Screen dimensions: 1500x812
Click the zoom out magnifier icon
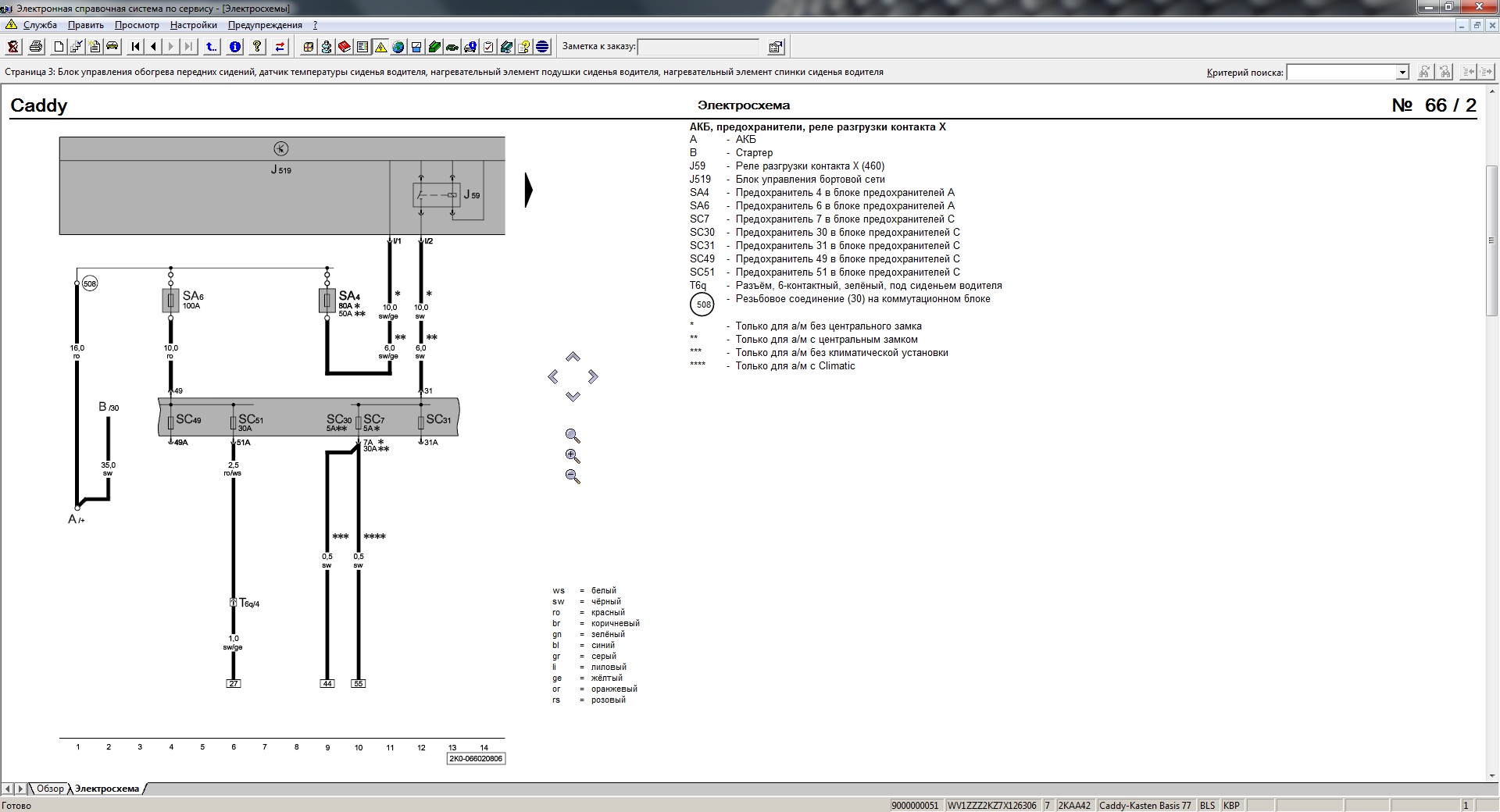[x=573, y=476]
